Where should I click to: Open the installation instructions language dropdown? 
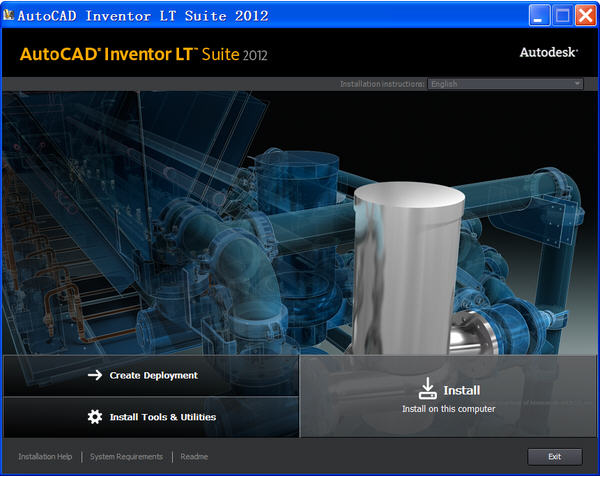point(505,84)
